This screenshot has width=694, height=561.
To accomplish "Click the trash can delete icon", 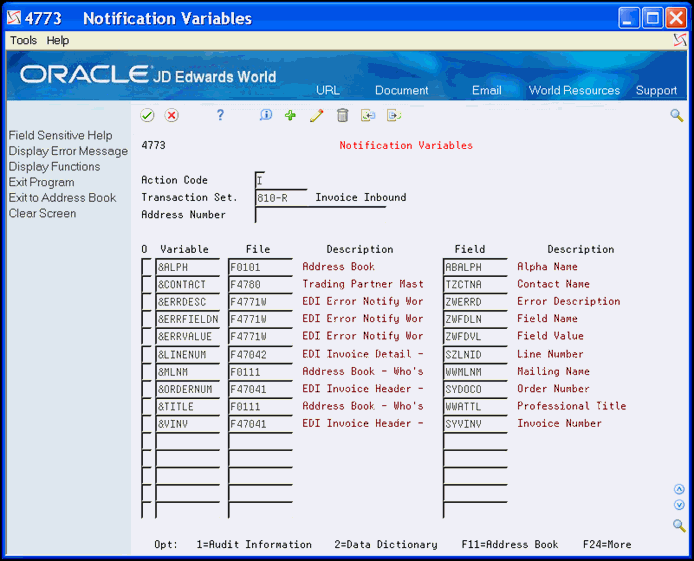I will click(342, 115).
